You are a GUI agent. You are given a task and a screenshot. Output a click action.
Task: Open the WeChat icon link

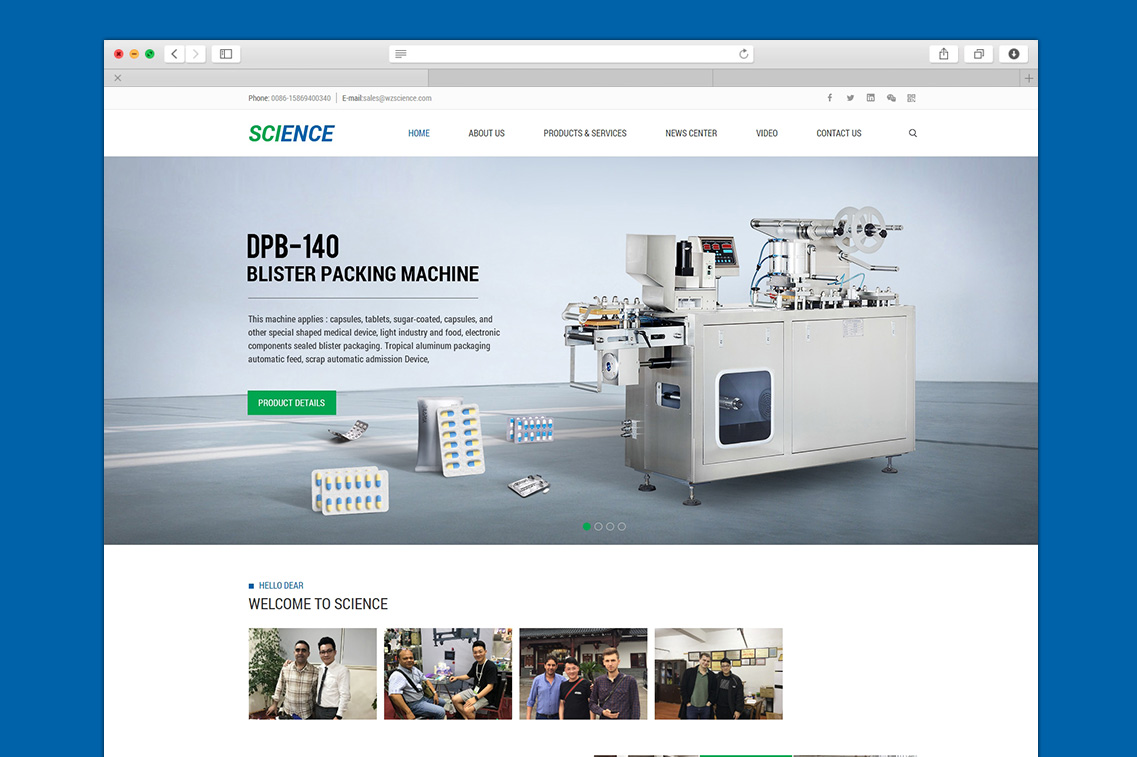891,98
